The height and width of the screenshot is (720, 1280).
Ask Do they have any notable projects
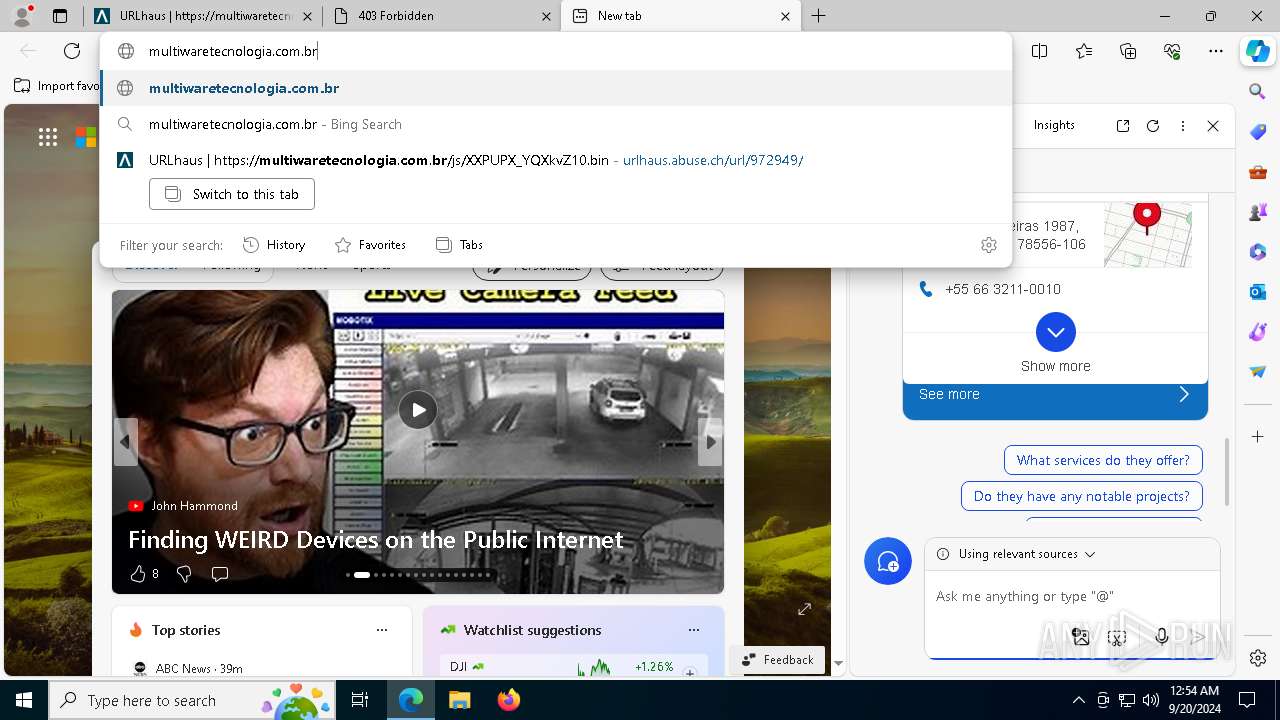(1081, 496)
